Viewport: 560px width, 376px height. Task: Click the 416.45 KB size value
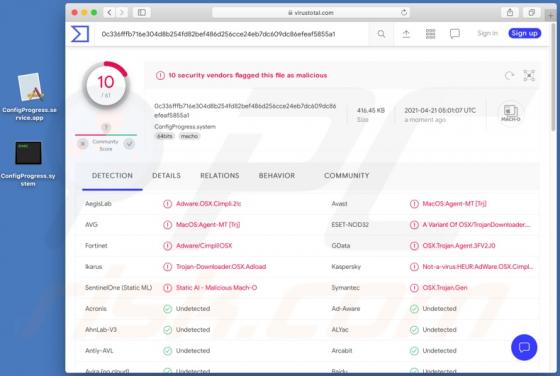[x=371, y=110]
